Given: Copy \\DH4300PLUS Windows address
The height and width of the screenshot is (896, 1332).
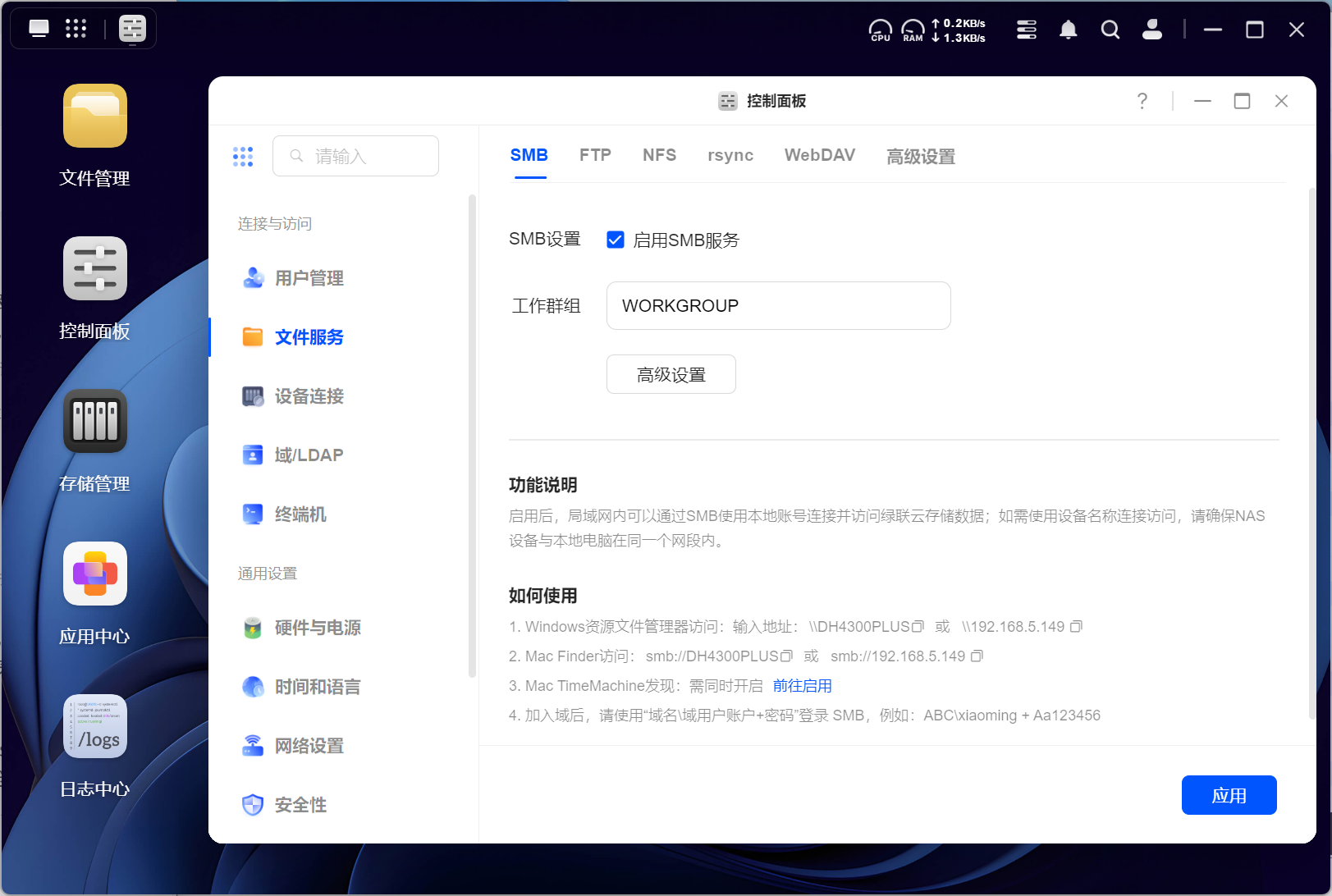Looking at the screenshot, I should 918,627.
